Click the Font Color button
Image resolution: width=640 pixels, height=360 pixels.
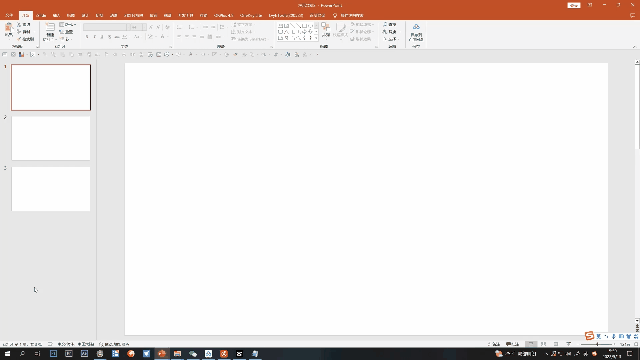163,37
